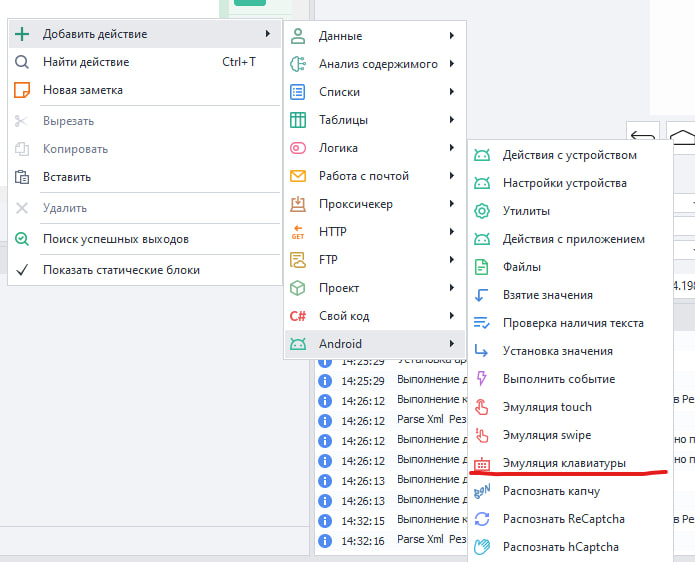Image resolution: width=695 pixels, height=562 pixels.
Task: Choose Новая заметка from context menu
Action: click(x=145, y=90)
